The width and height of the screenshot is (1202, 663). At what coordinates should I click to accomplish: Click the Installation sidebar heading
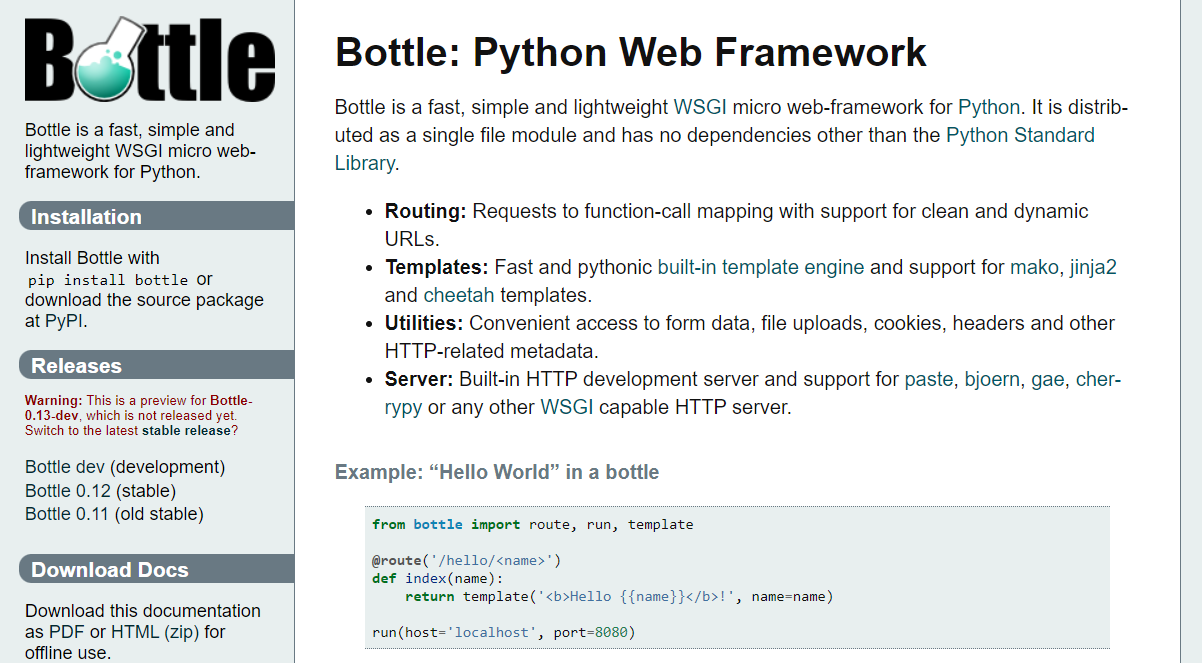coord(157,217)
